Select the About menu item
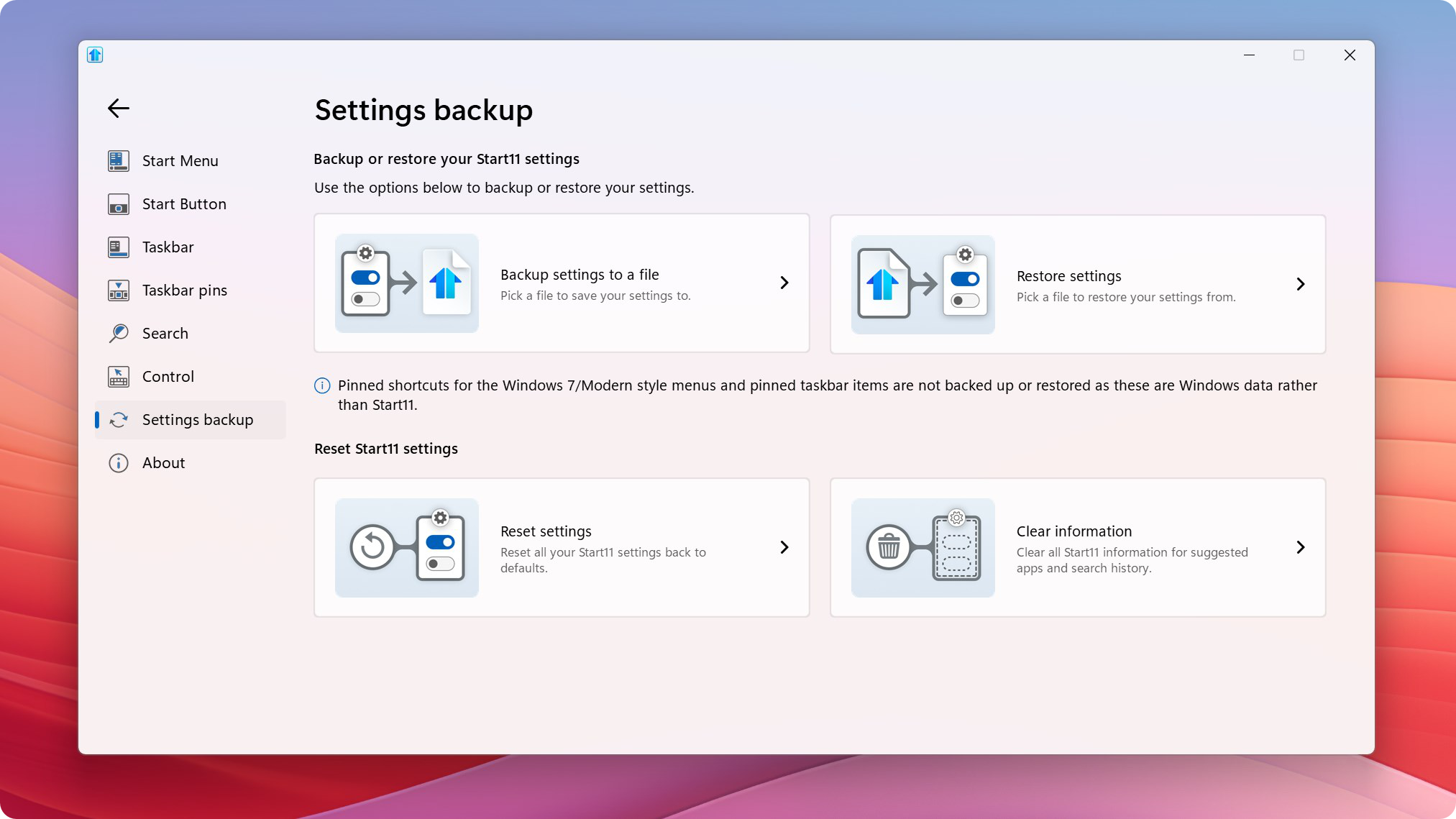This screenshot has height=819, width=1456. pyautogui.click(x=163, y=462)
